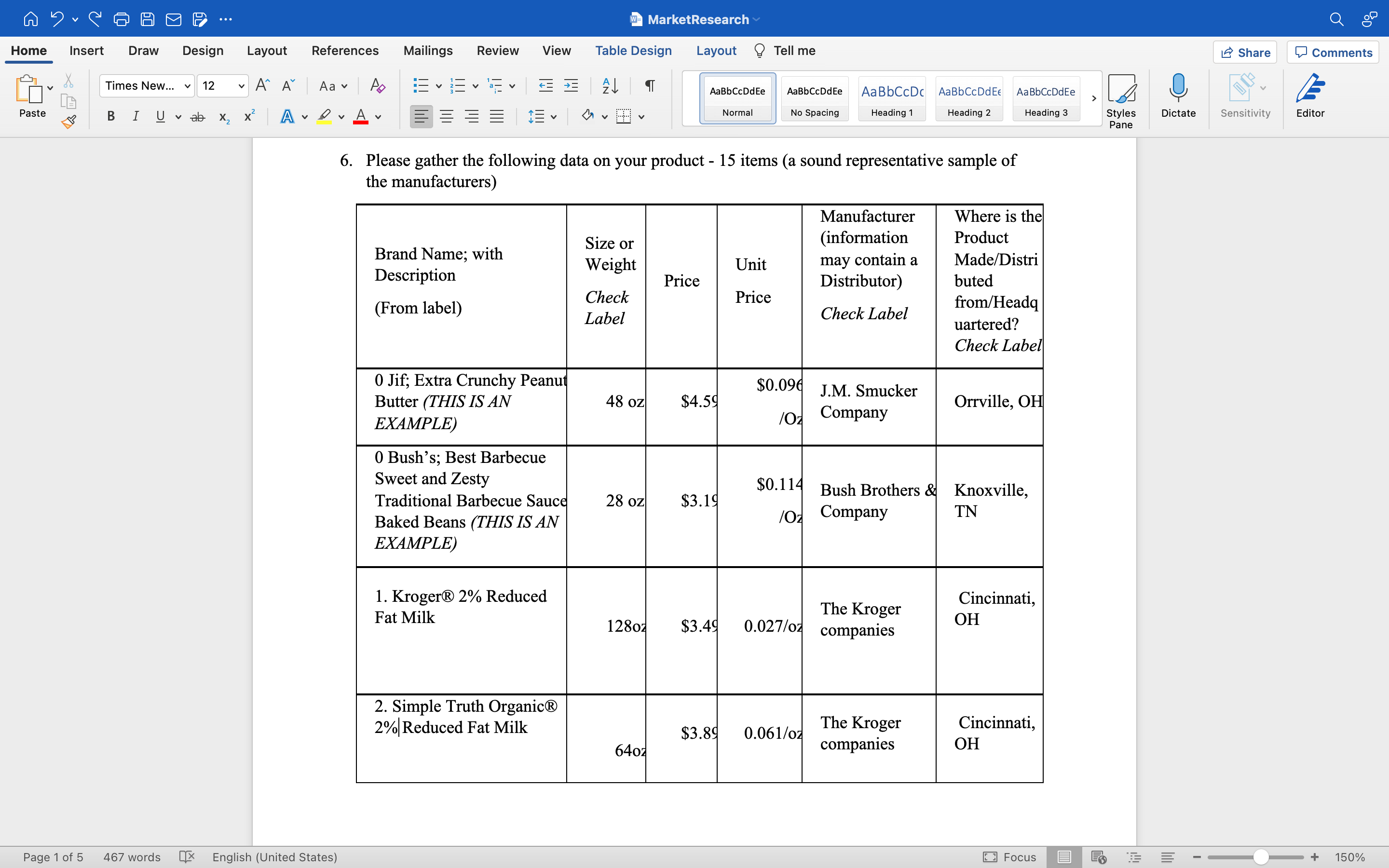
Task: Open the Styles Pane
Action: [1121, 97]
